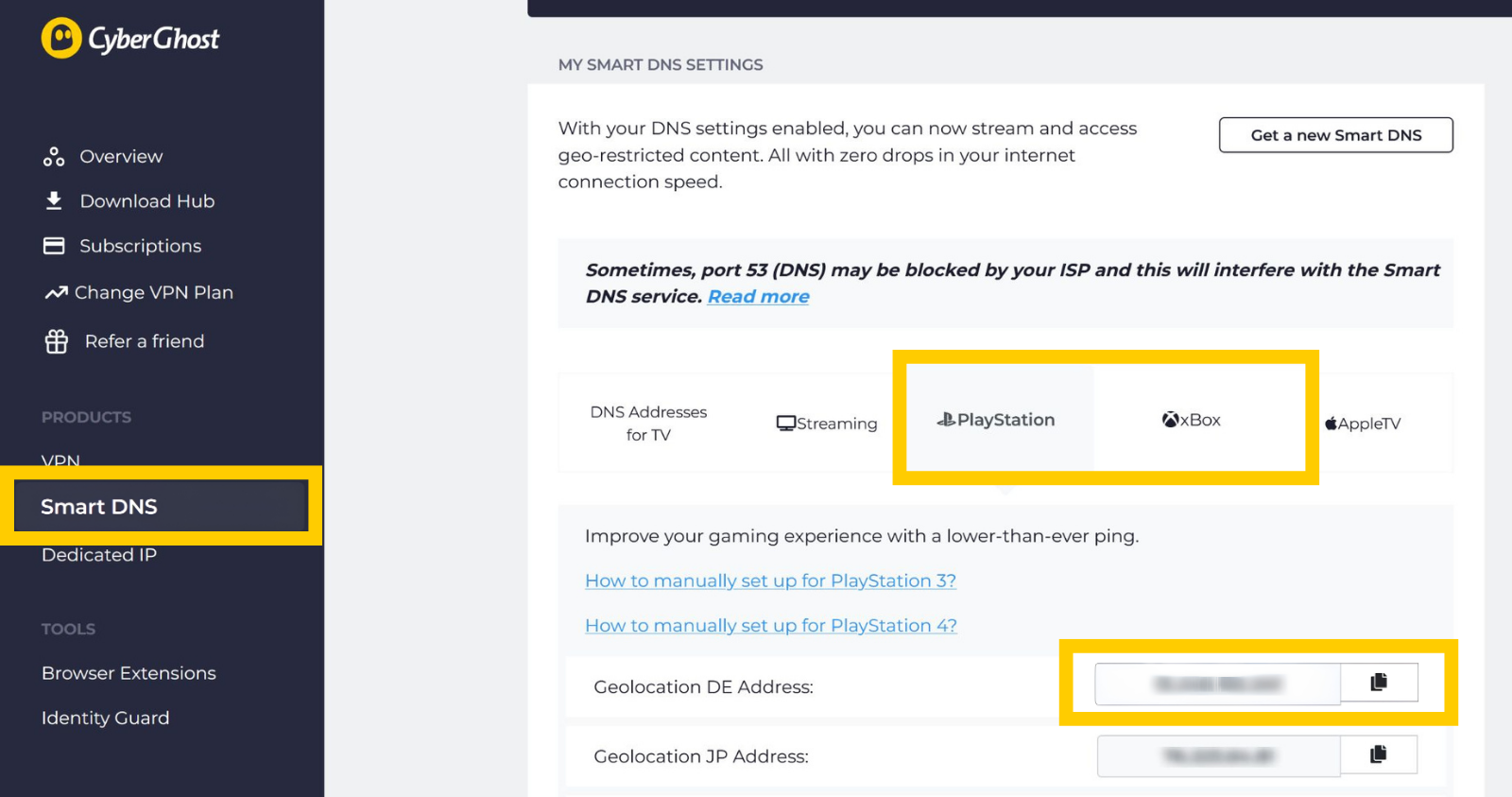Open the Streaming tab
The image size is (1512, 797).
pyautogui.click(x=827, y=424)
